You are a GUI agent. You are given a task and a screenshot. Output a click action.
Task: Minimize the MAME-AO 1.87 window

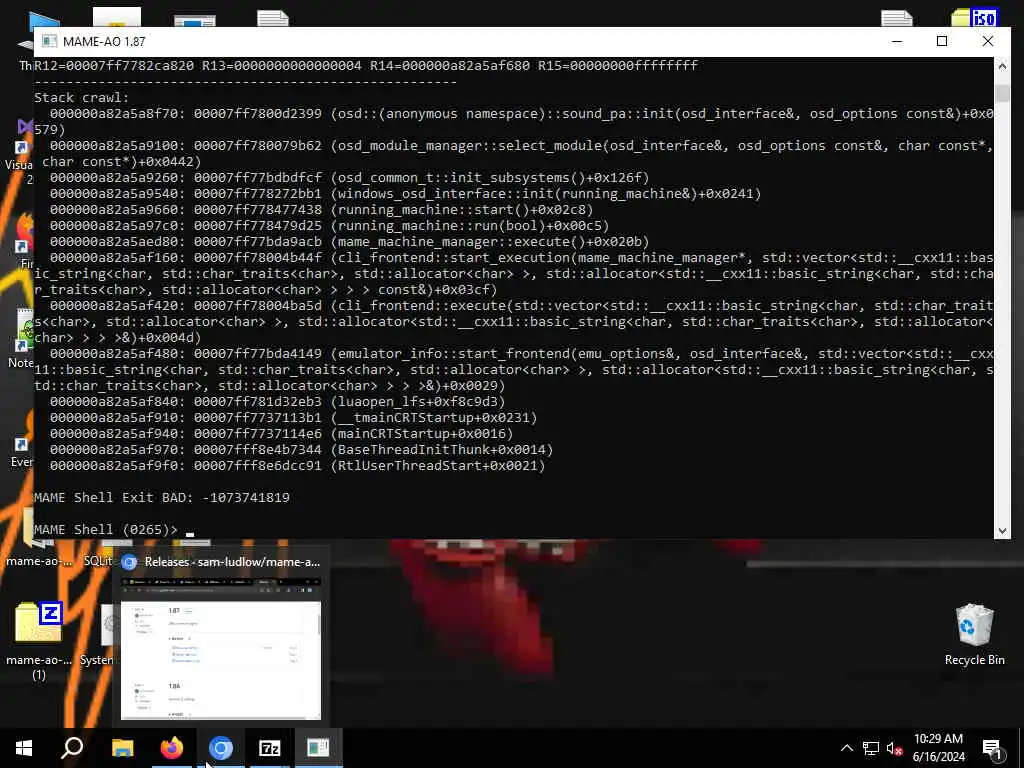(x=897, y=41)
